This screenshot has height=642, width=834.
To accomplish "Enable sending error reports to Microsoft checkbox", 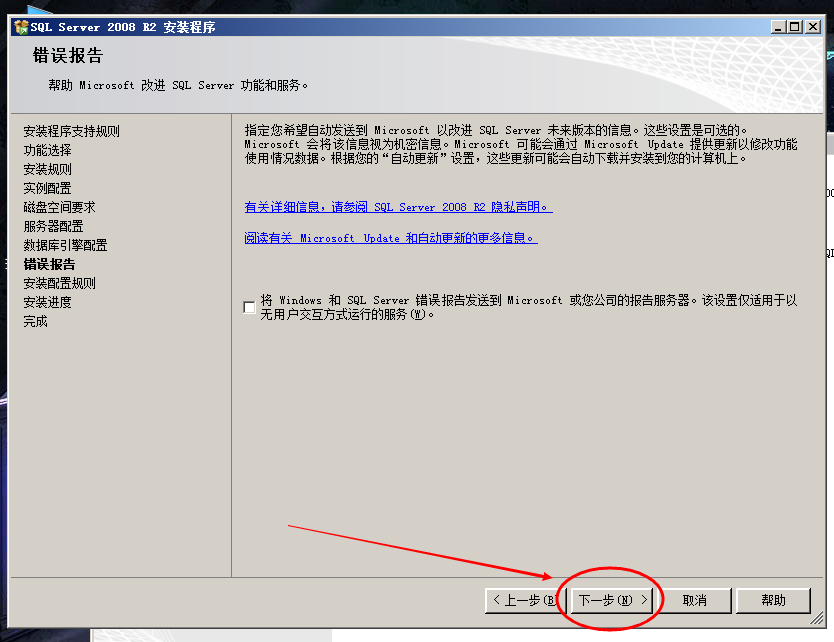I will 249,307.
